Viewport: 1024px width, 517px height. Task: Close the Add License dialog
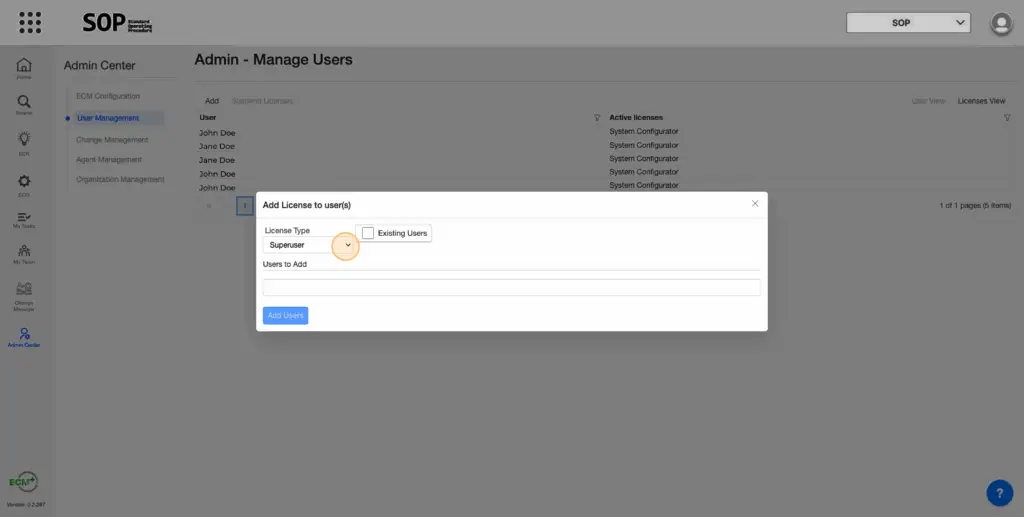coord(755,203)
